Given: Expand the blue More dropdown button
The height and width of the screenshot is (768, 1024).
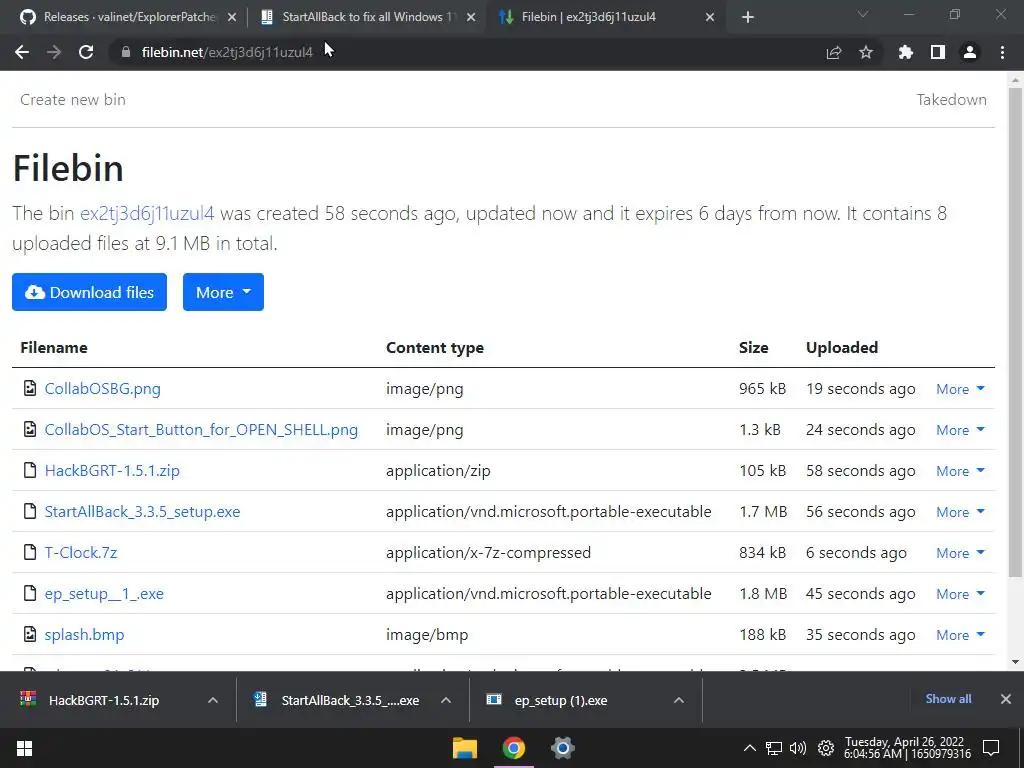Looking at the screenshot, I should [223, 292].
